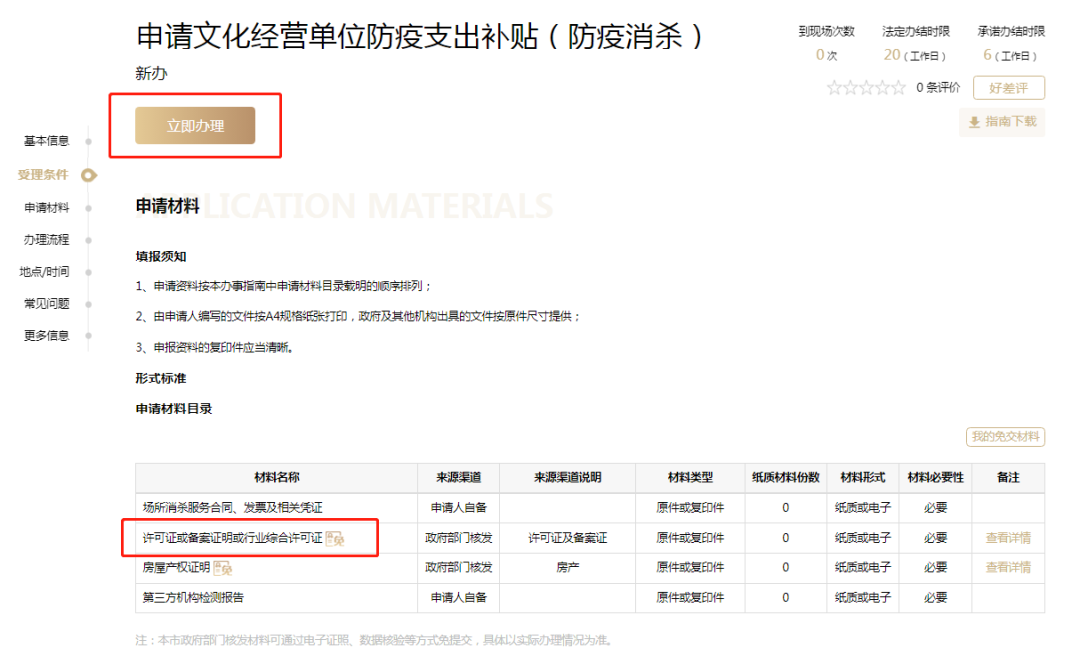Open 查看详情 for the 许可证及备案证 row
The width and height of the screenshot is (1080, 656).
pyautogui.click(x=1008, y=537)
